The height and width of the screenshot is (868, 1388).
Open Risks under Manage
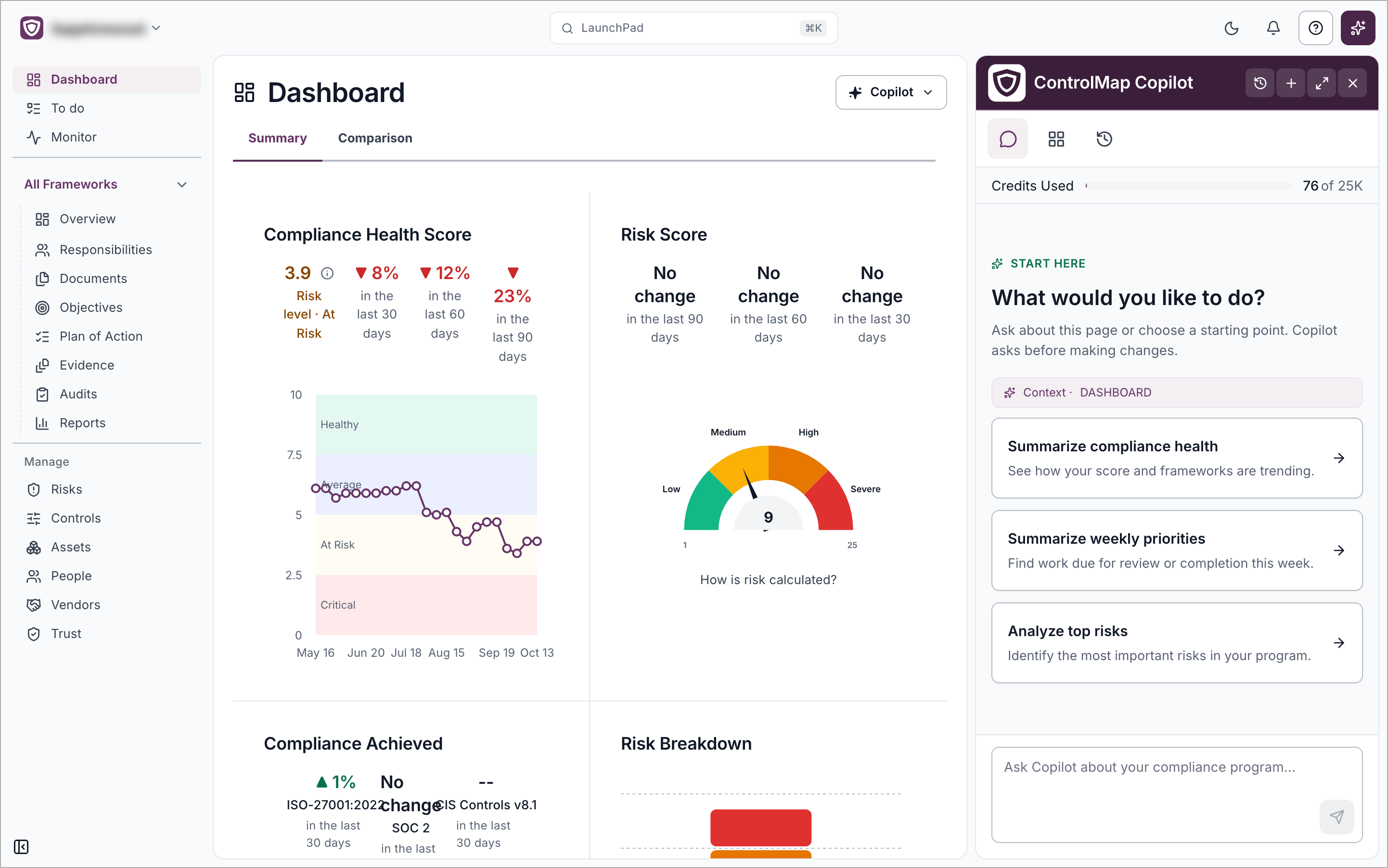click(107, 490)
